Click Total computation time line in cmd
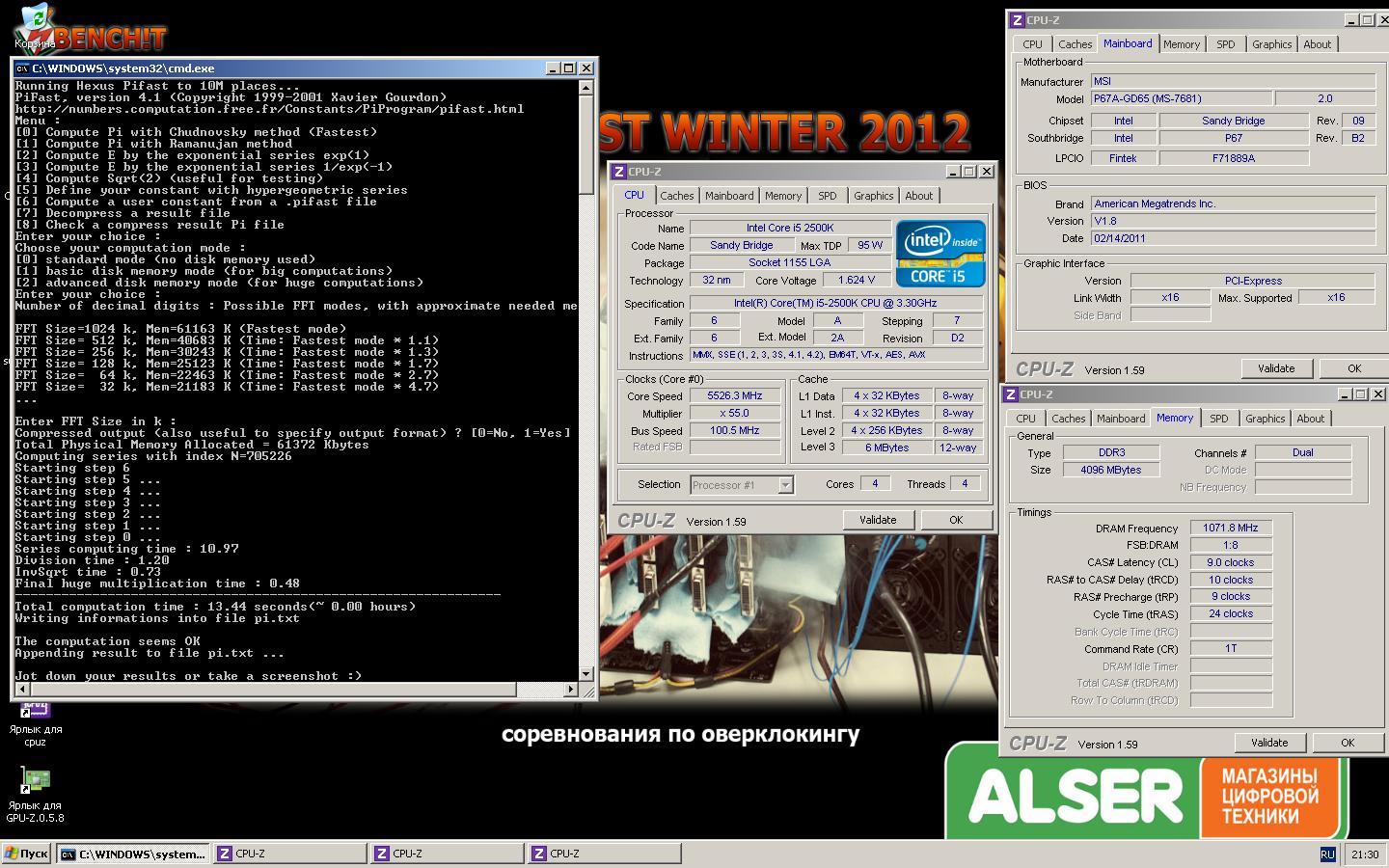Image resolution: width=1389 pixels, height=868 pixels. click(x=216, y=607)
